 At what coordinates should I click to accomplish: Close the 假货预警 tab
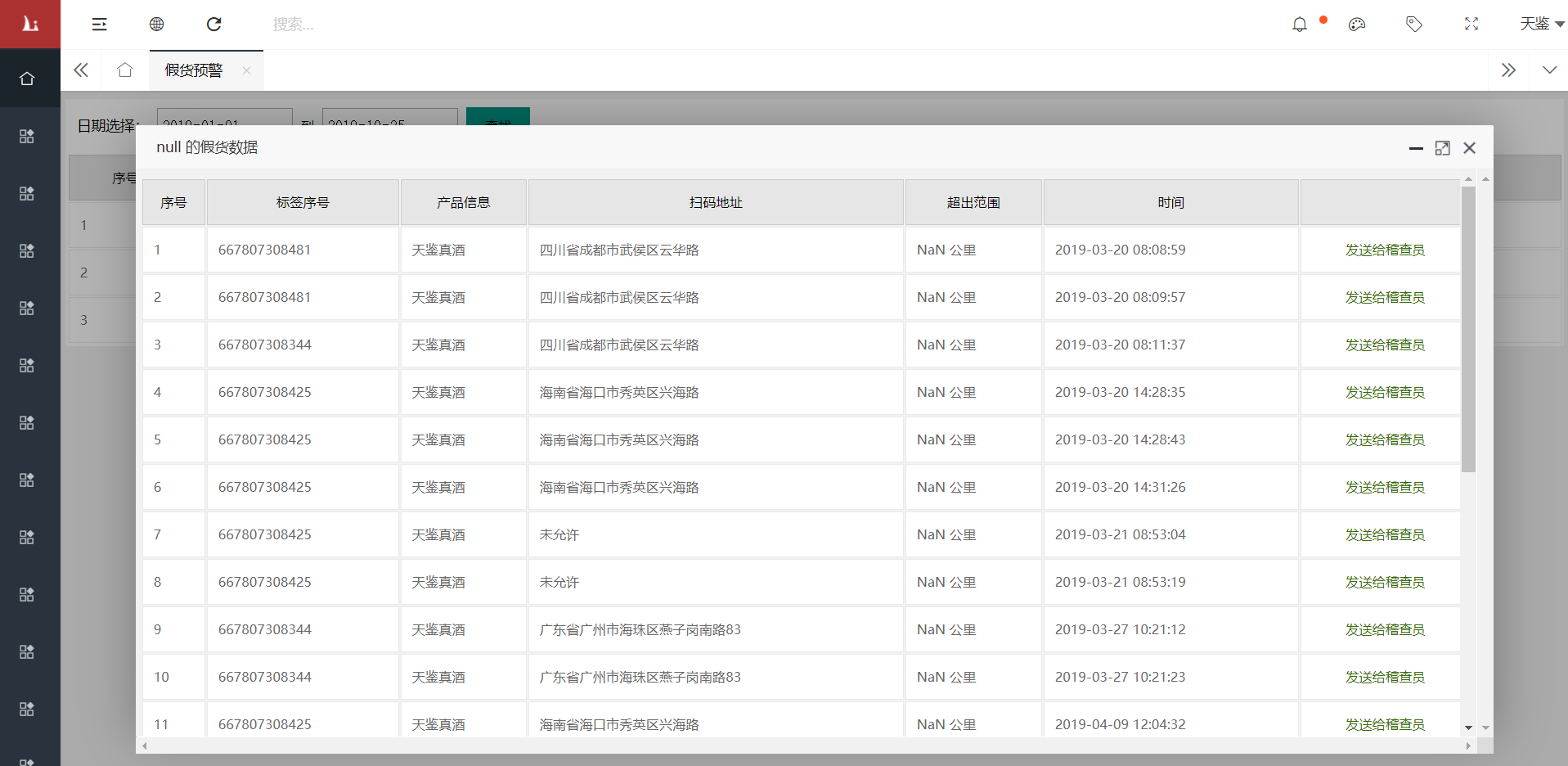pyautogui.click(x=246, y=70)
